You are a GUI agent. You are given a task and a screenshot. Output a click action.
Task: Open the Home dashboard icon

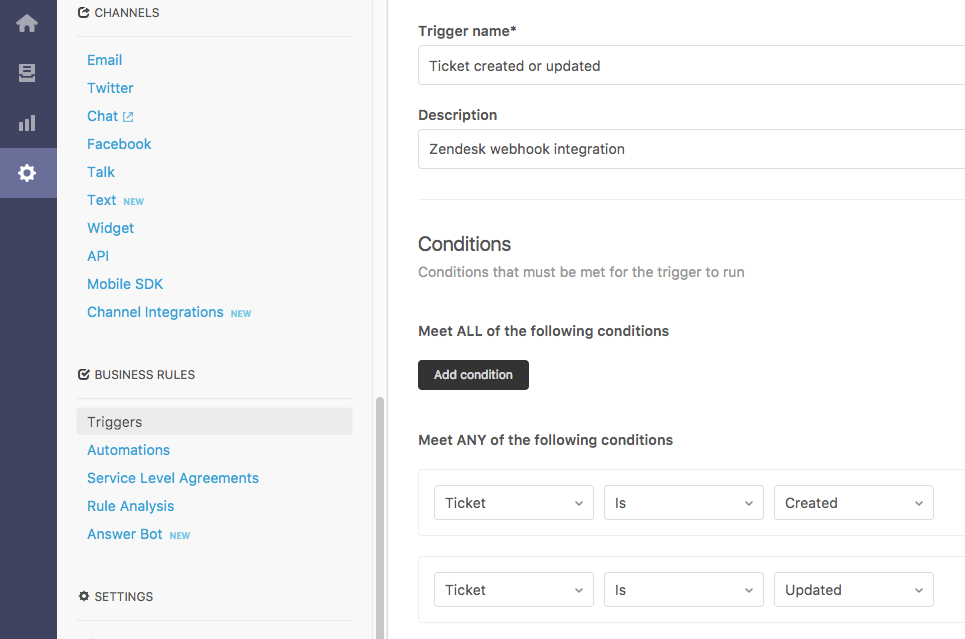(x=27, y=23)
